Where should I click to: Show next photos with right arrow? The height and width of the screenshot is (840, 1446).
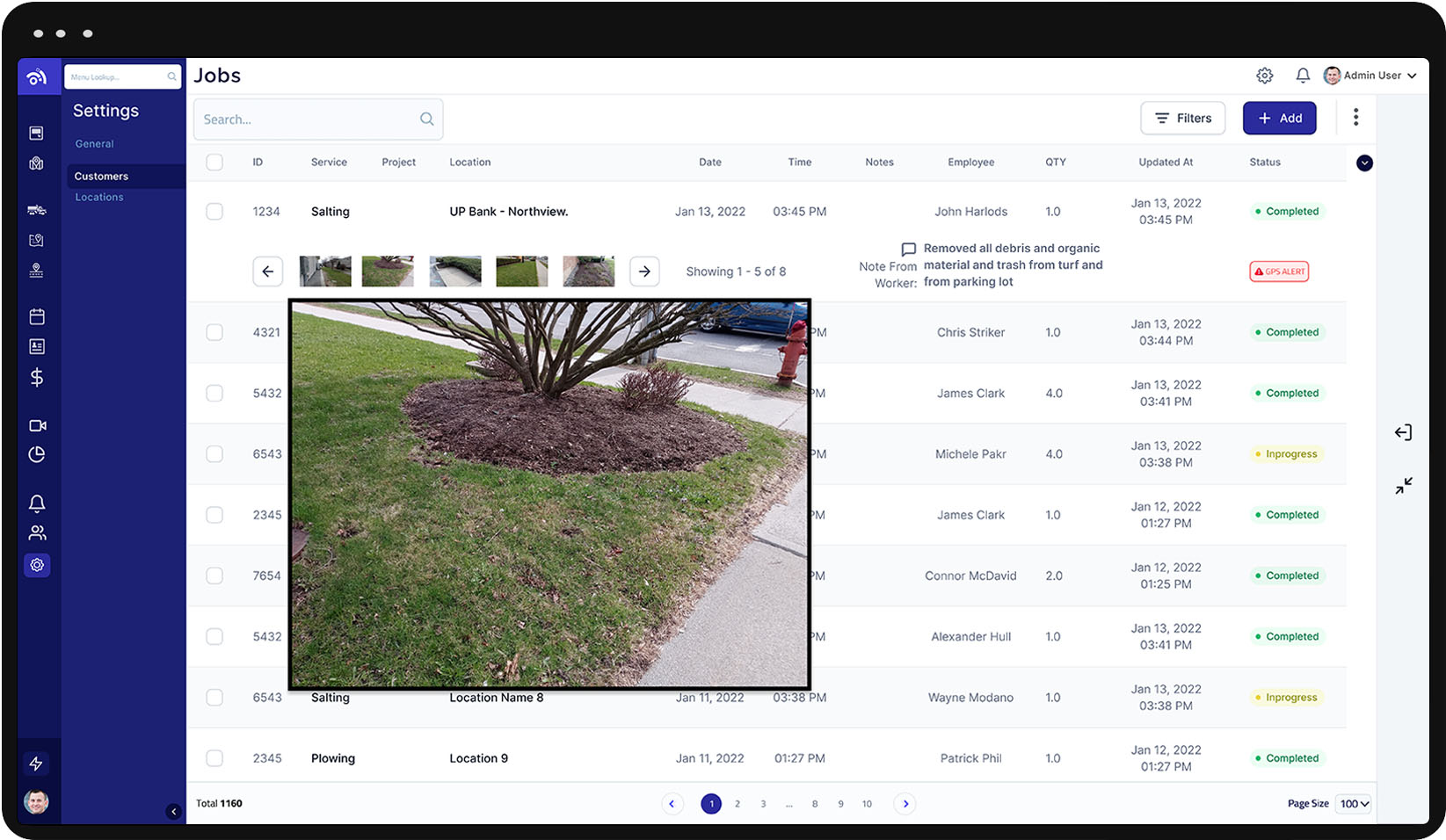[644, 272]
